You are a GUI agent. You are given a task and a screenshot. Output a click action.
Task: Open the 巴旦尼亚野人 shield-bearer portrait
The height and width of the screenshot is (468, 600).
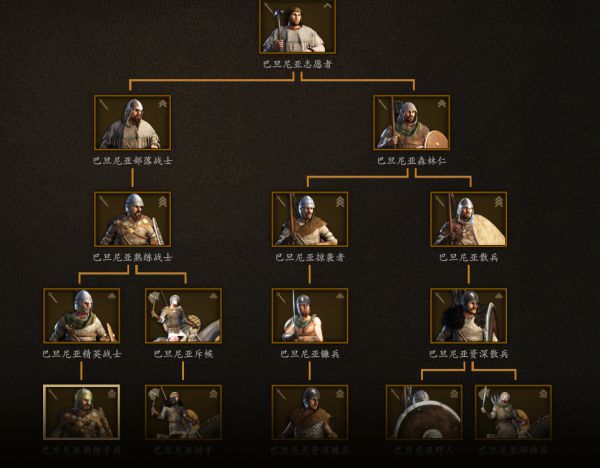(424, 412)
